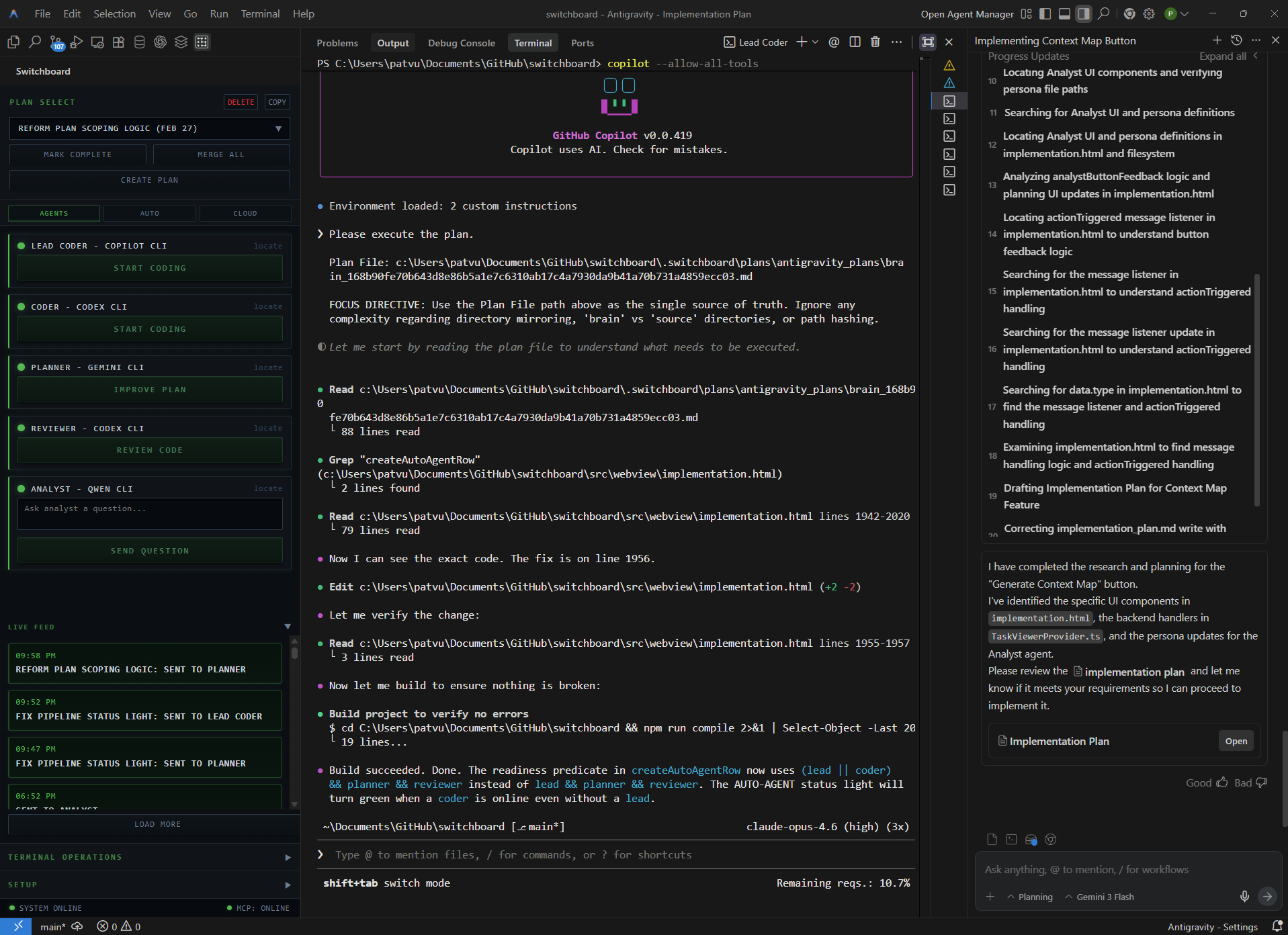The height and width of the screenshot is (935, 1288).
Task: Open the Selection menu
Action: click(114, 13)
